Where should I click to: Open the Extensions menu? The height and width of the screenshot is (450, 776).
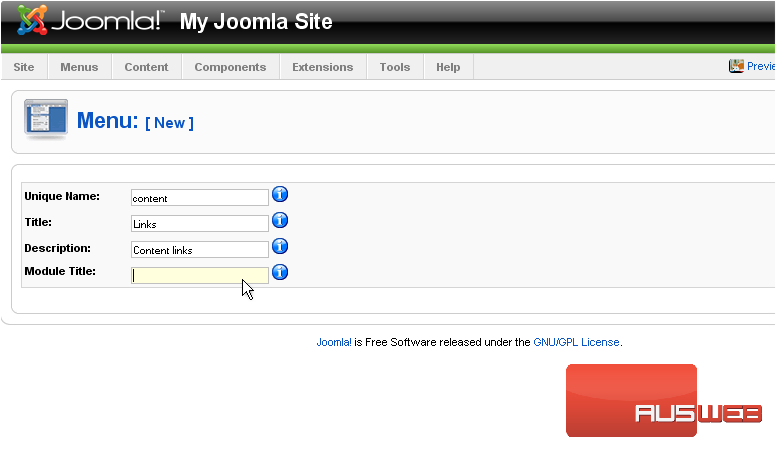[x=322, y=67]
